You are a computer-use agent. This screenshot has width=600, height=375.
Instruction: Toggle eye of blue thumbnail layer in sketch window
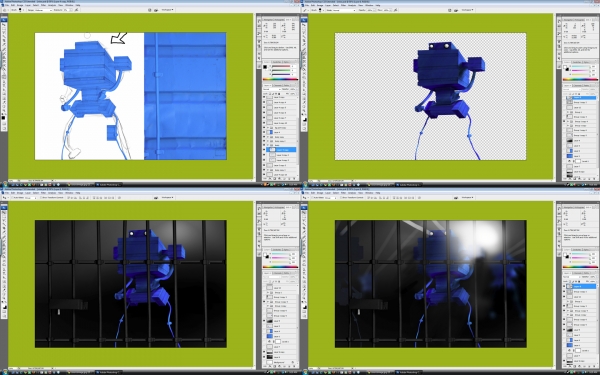pyautogui.click(x=264, y=132)
